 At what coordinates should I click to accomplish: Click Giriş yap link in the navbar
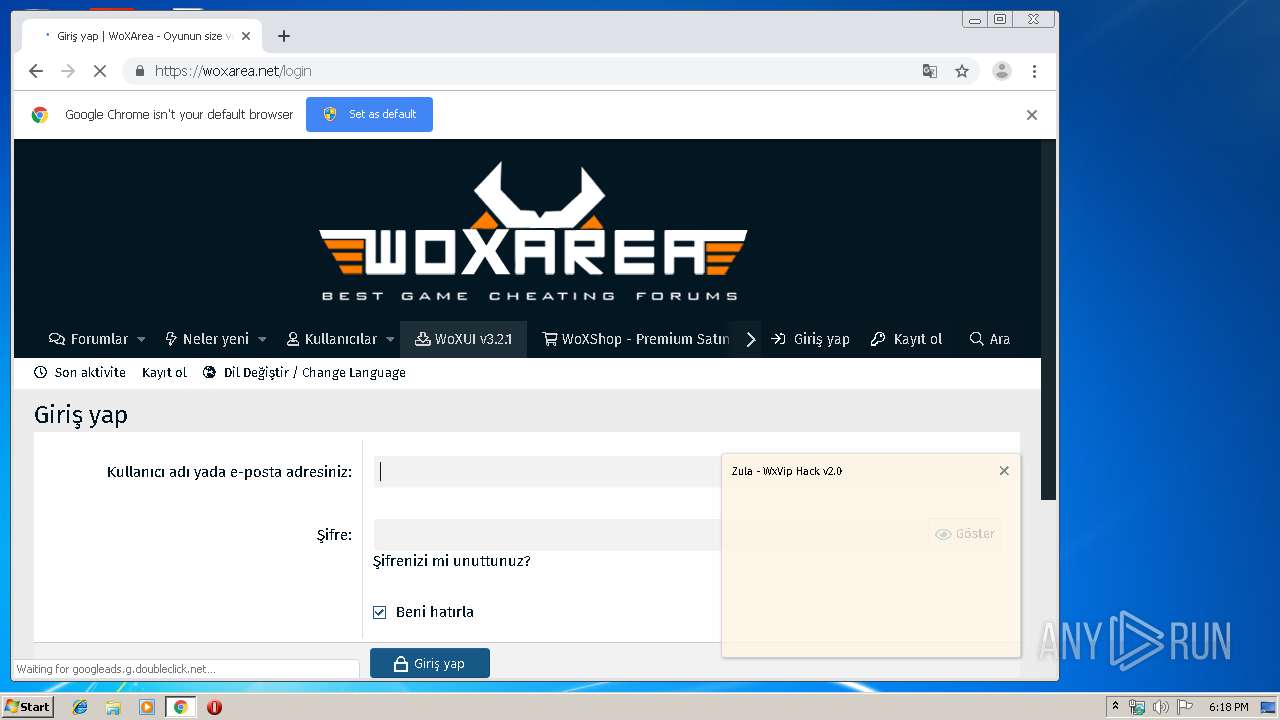click(x=810, y=339)
